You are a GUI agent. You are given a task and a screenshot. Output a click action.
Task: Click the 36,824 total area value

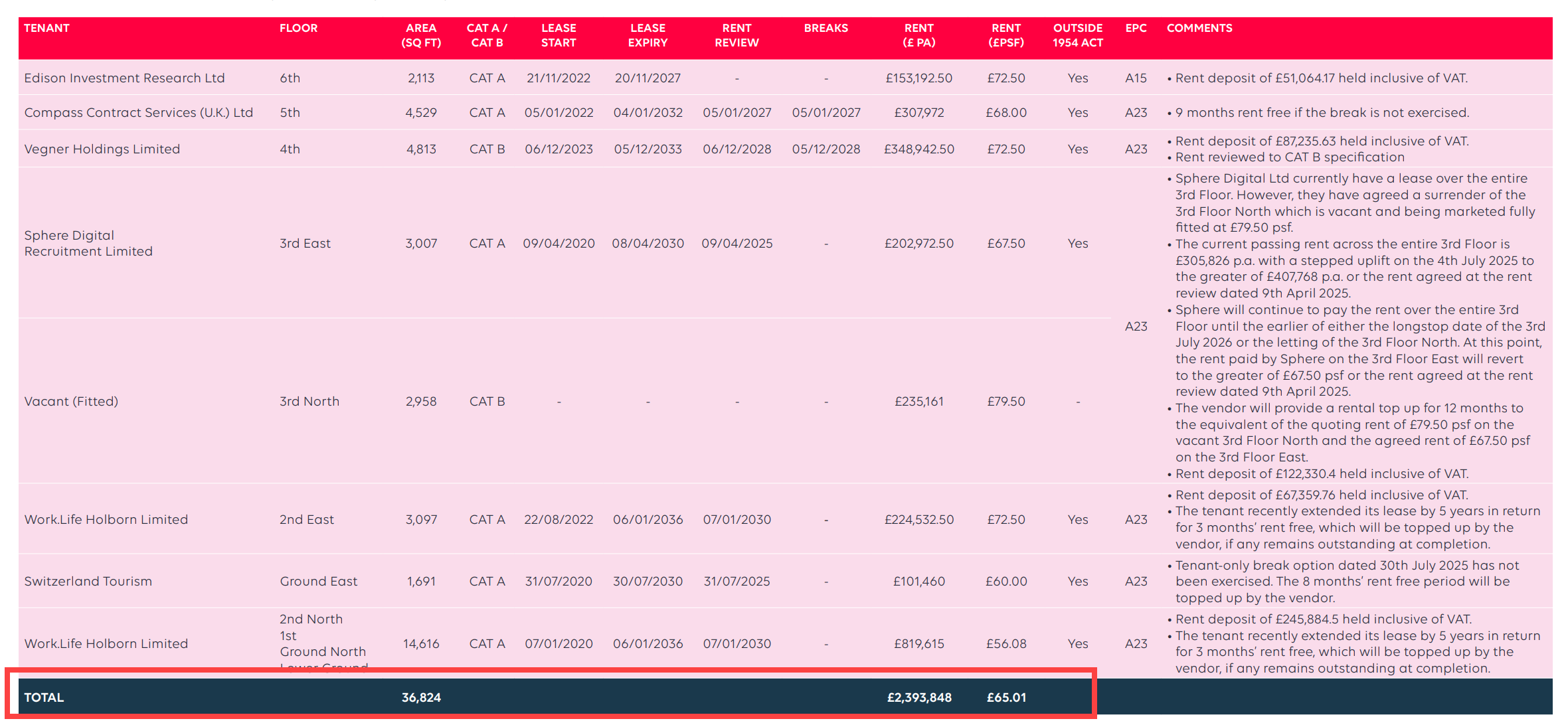point(421,697)
